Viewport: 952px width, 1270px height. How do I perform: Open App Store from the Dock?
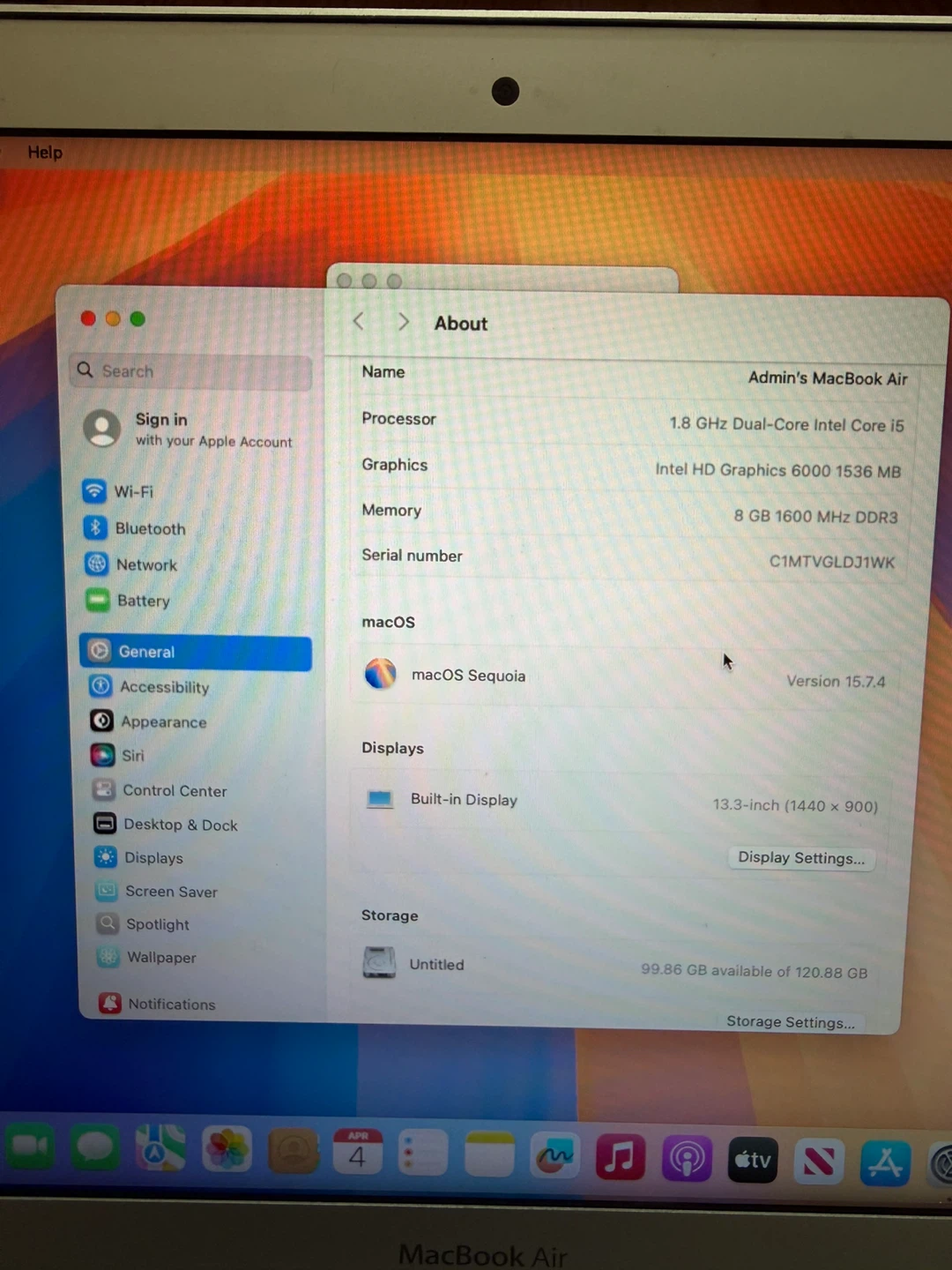point(885,1163)
